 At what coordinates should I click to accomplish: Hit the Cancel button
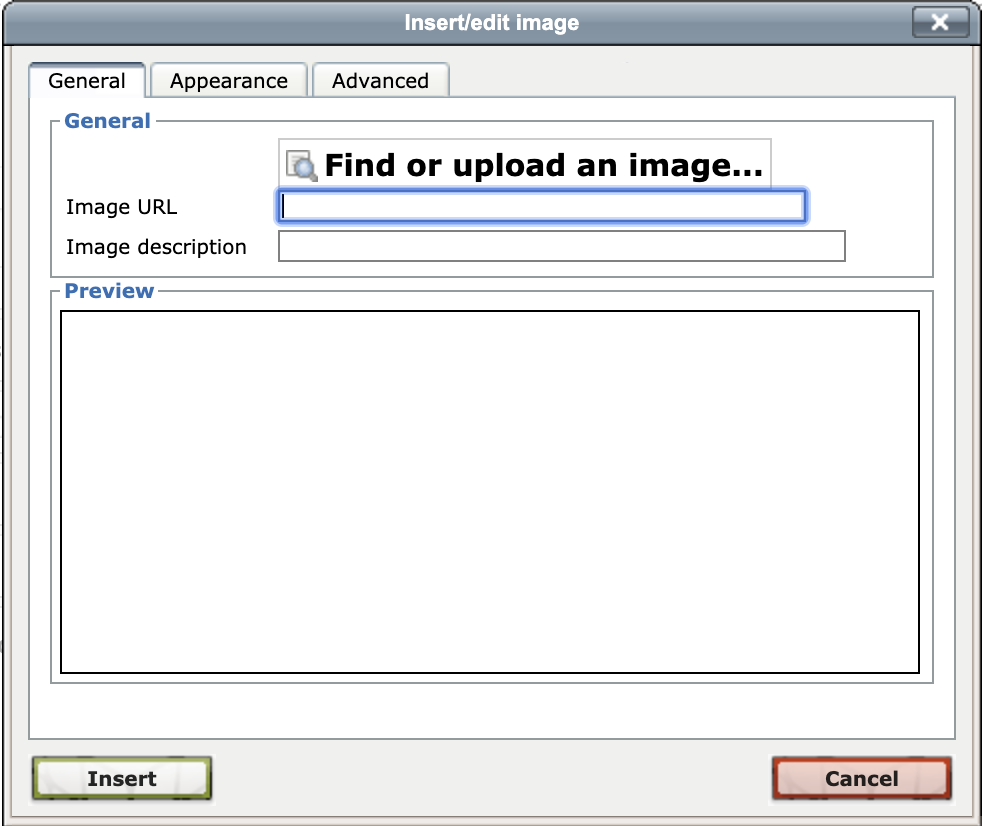[861, 779]
